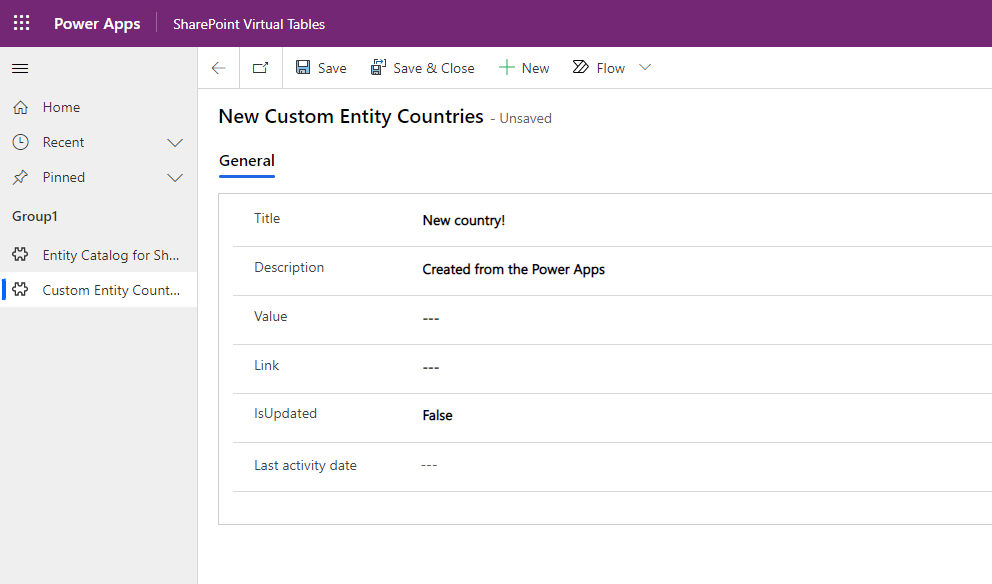Click the Flow toolbar button
This screenshot has height=584, width=992.
[599, 68]
